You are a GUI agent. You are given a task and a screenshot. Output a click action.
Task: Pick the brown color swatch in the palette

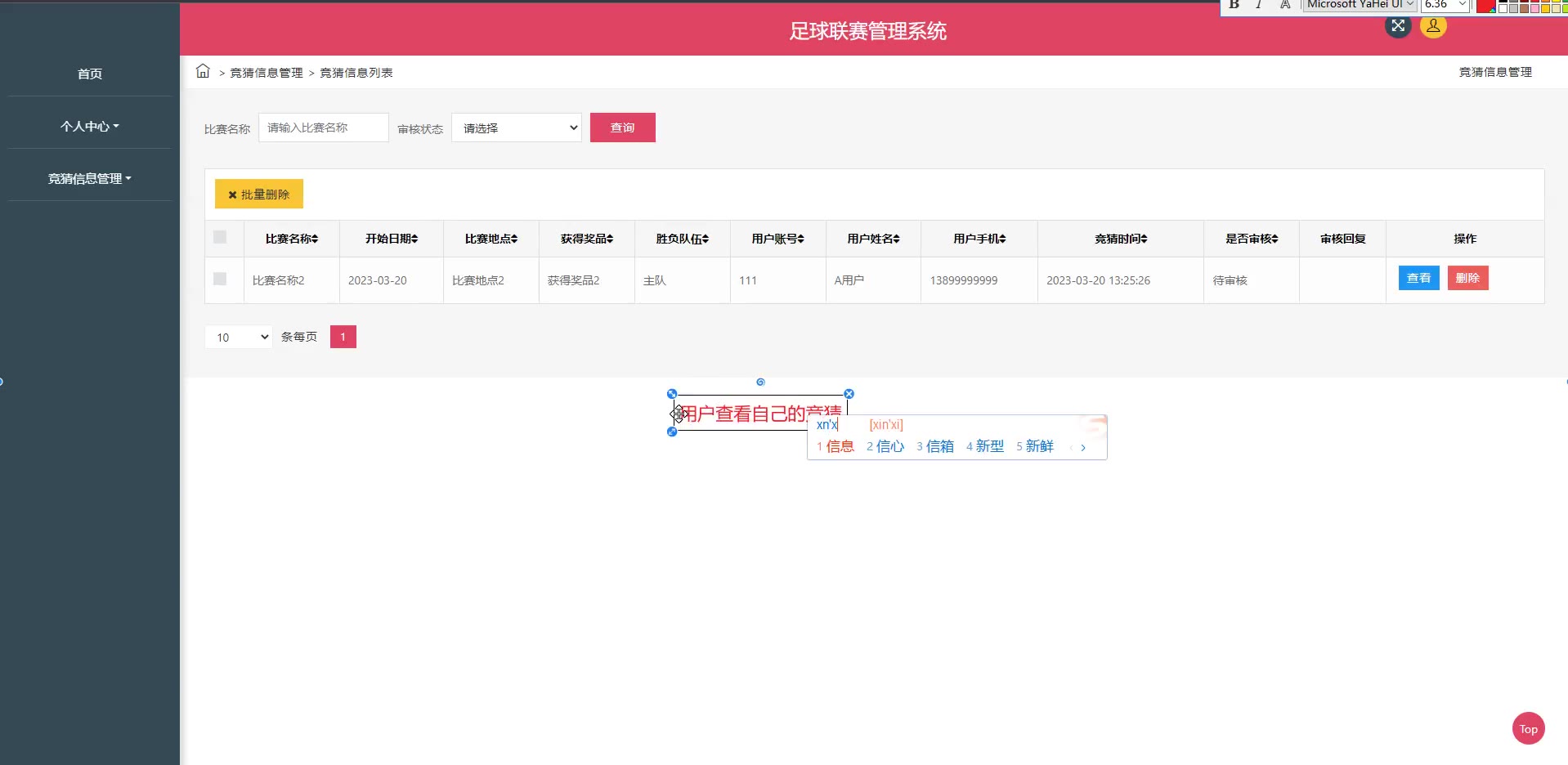point(1524,7)
